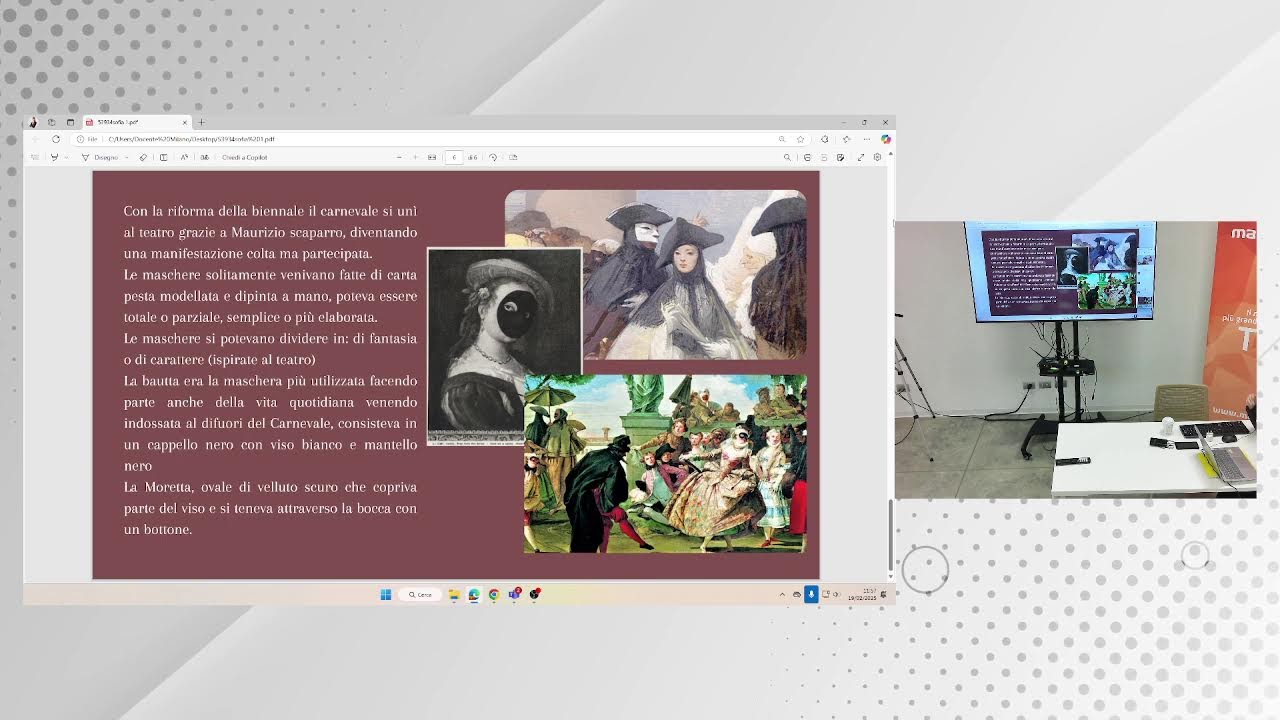1280x720 pixels.
Task: Open the browser extensions menu
Action: point(825,139)
